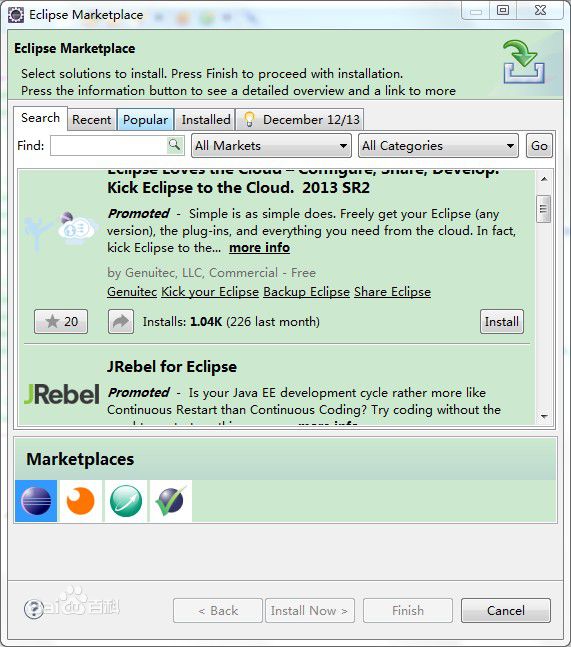Click the share arrow icon button
The image size is (571, 647).
coord(121,321)
